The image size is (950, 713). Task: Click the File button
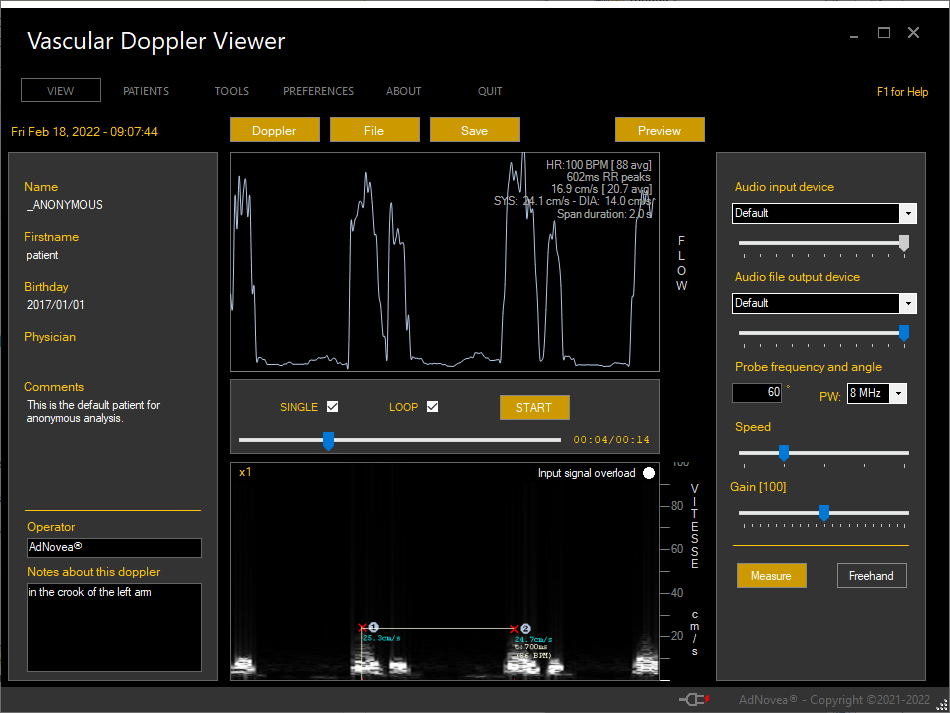point(374,130)
